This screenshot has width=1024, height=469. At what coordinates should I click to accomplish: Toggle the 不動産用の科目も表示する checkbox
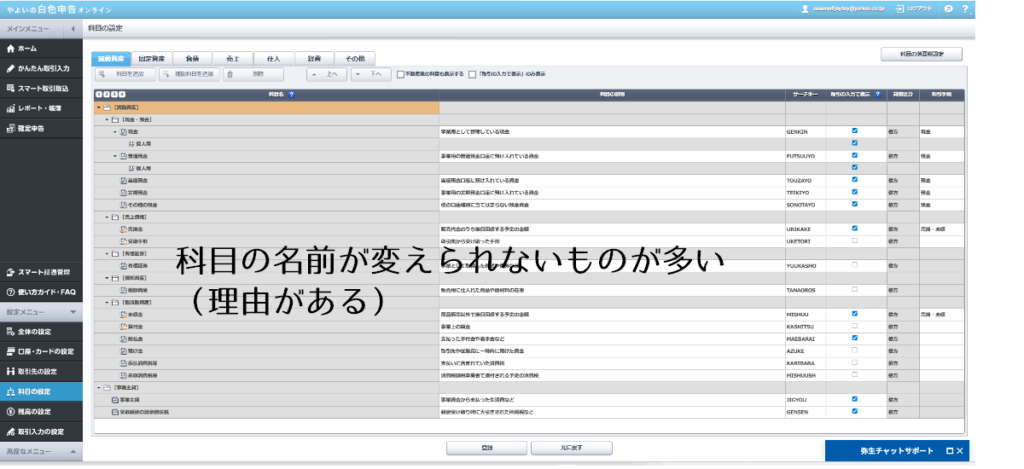point(401,74)
